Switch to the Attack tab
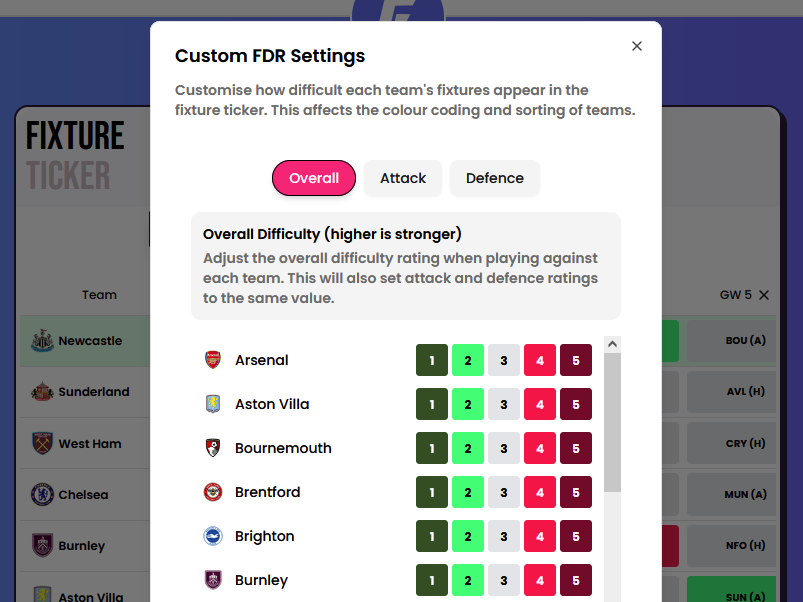Image resolution: width=803 pixels, height=602 pixels. coord(403,178)
